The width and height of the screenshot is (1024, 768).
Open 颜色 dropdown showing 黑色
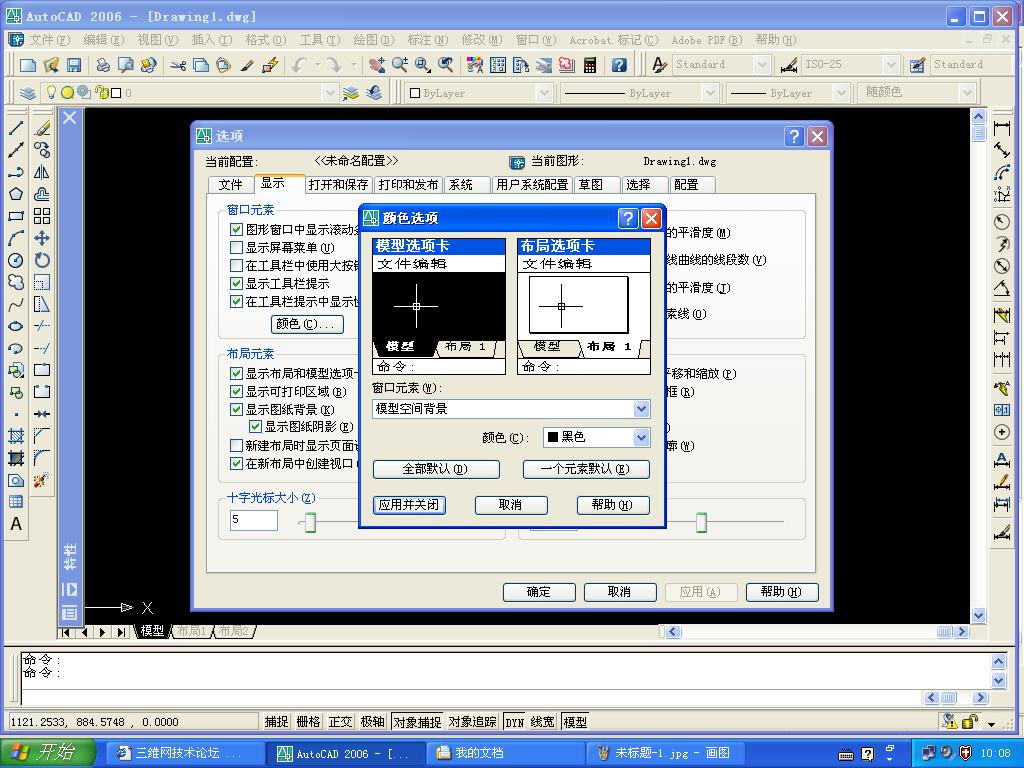pyautogui.click(x=596, y=437)
